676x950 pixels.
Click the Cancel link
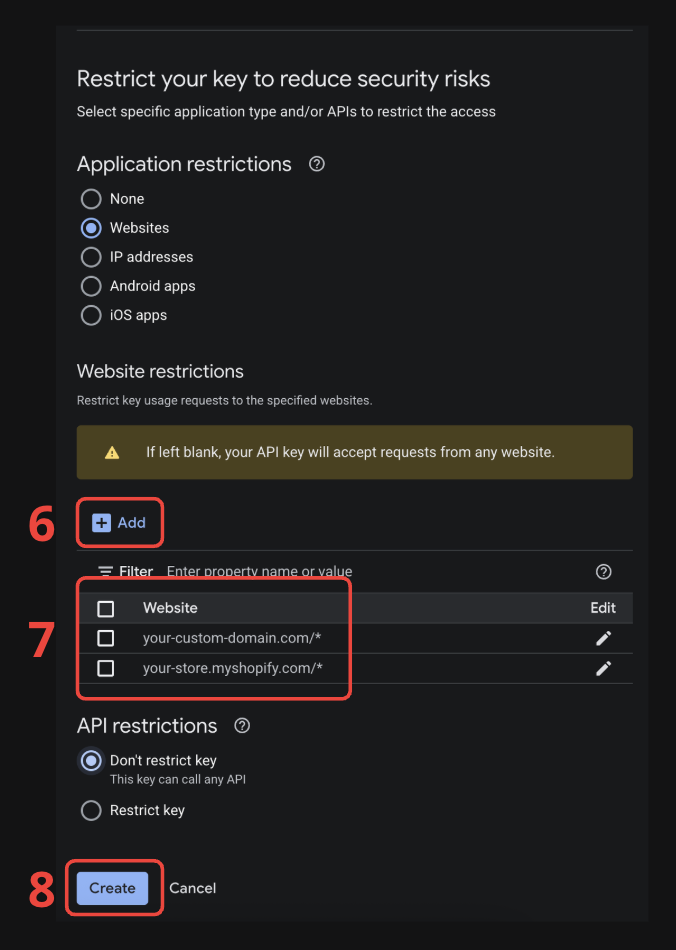[x=193, y=888]
